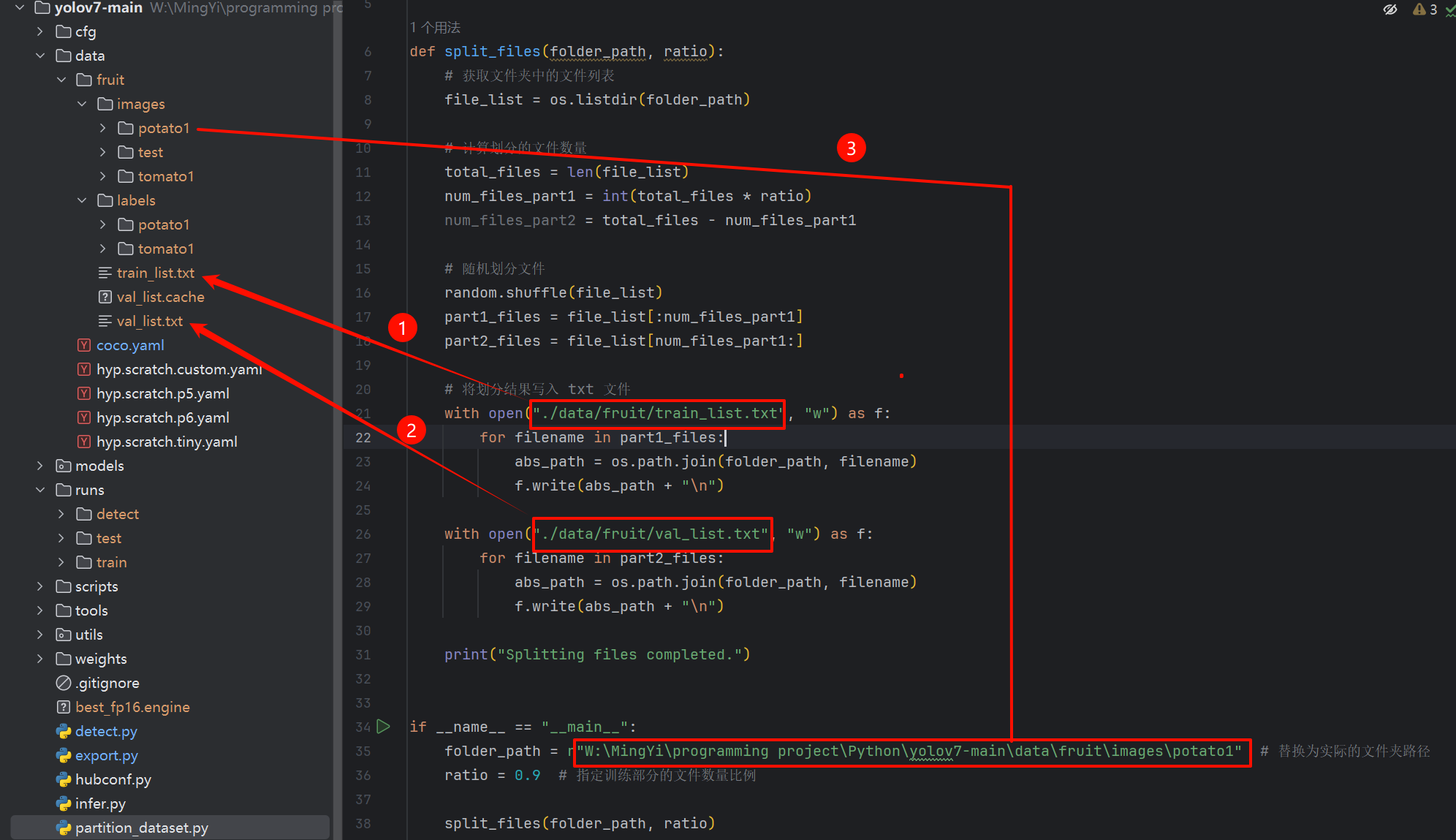
Task: Collapse the data folder
Action: (x=40, y=56)
